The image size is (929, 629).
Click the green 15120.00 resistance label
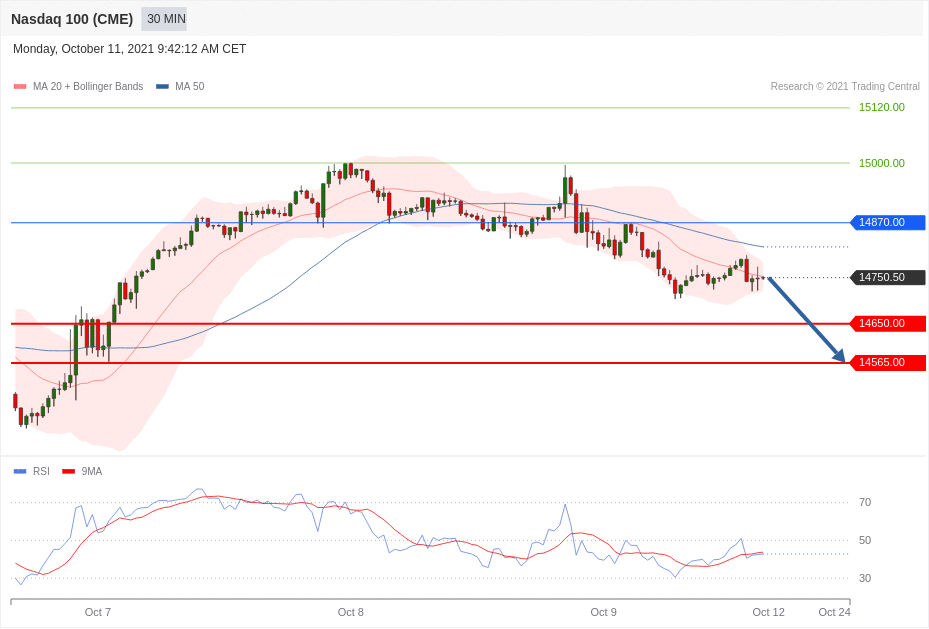point(881,107)
